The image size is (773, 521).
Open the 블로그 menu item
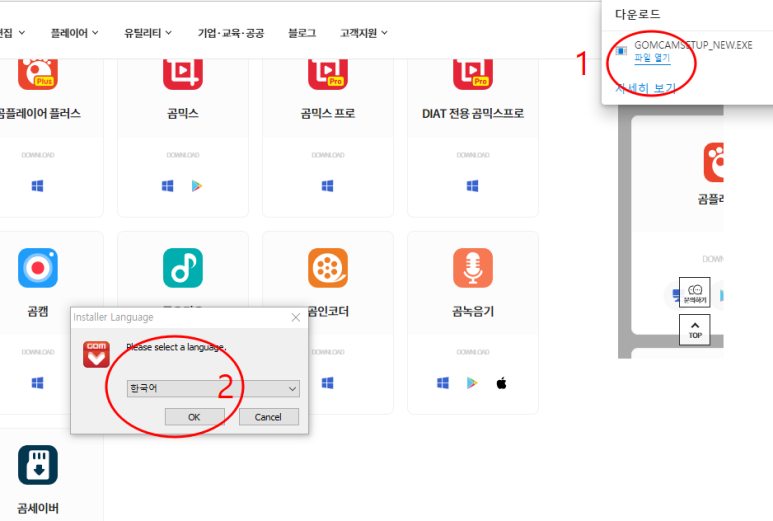click(x=302, y=33)
